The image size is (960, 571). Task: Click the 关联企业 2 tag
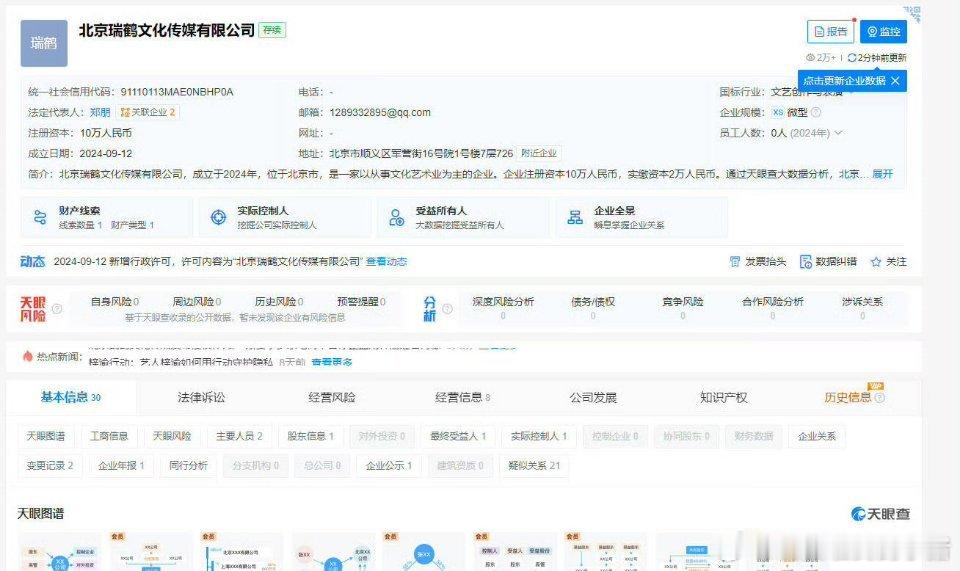[x=148, y=112]
